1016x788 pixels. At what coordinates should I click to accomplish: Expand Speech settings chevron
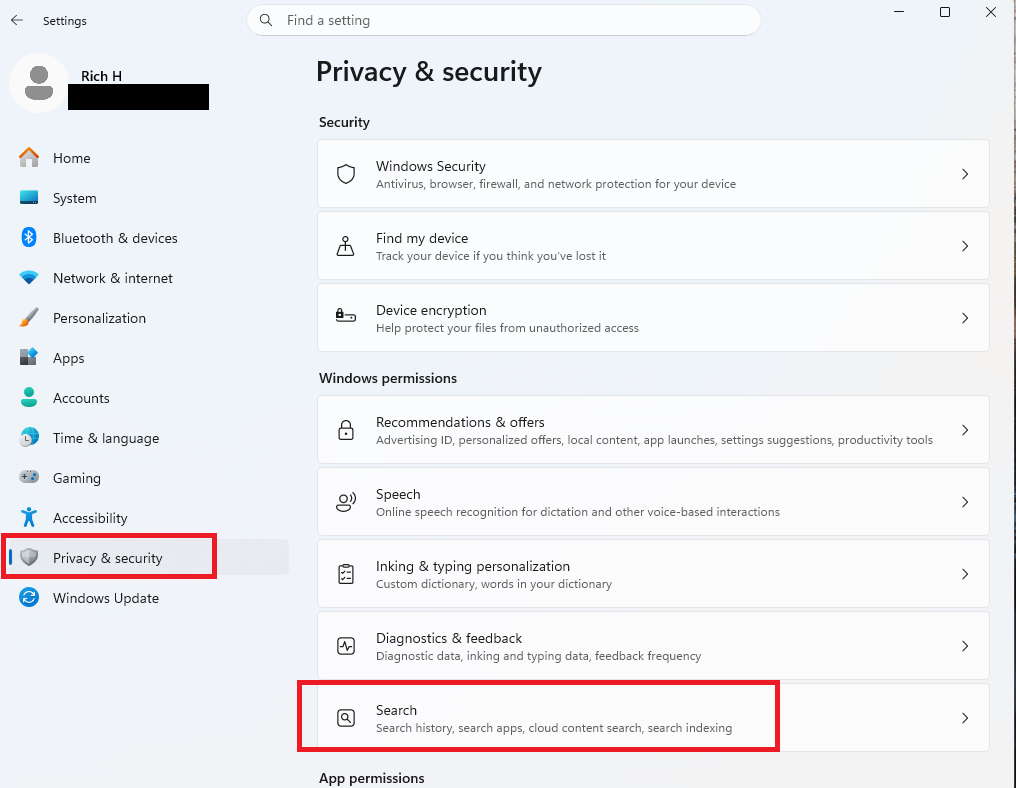coord(965,502)
